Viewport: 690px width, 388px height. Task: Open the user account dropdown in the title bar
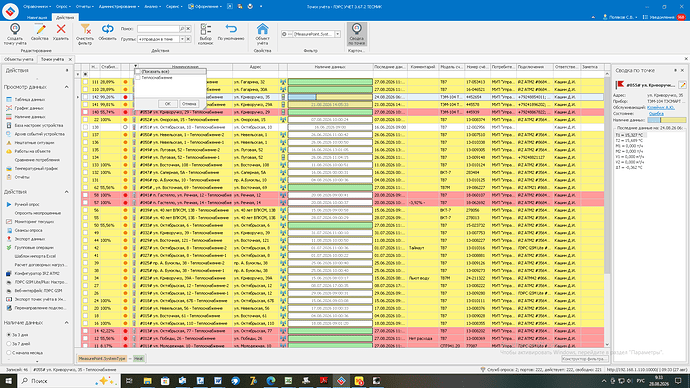click(x=620, y=17)
